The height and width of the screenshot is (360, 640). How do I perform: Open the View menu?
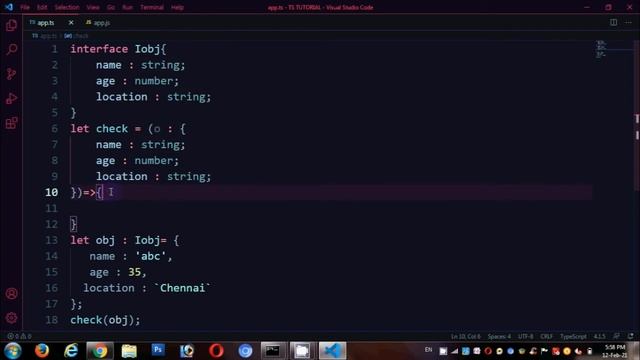[x=93, y=7]
